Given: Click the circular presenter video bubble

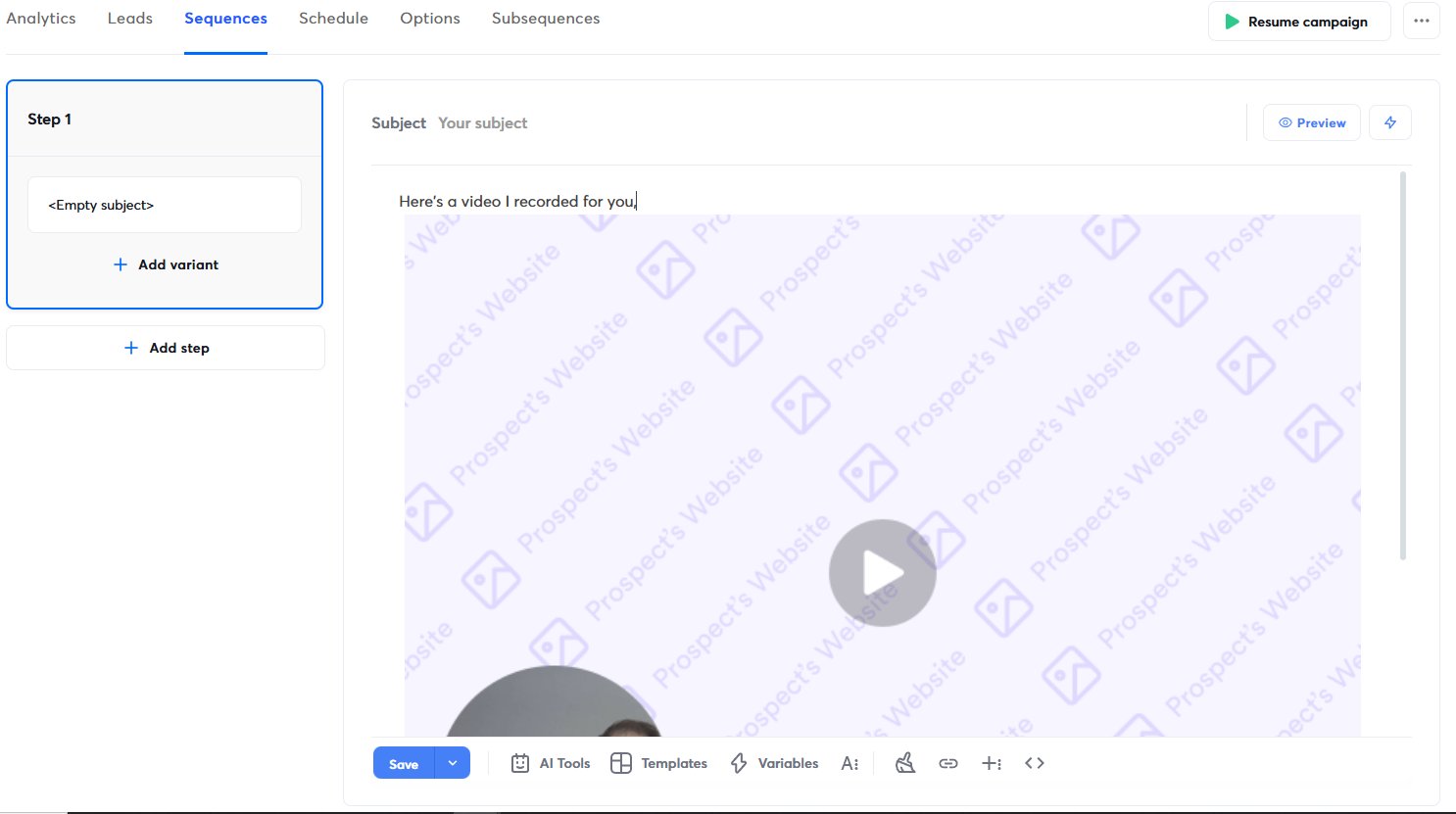Looking at the screenshot, I should 554,701.
